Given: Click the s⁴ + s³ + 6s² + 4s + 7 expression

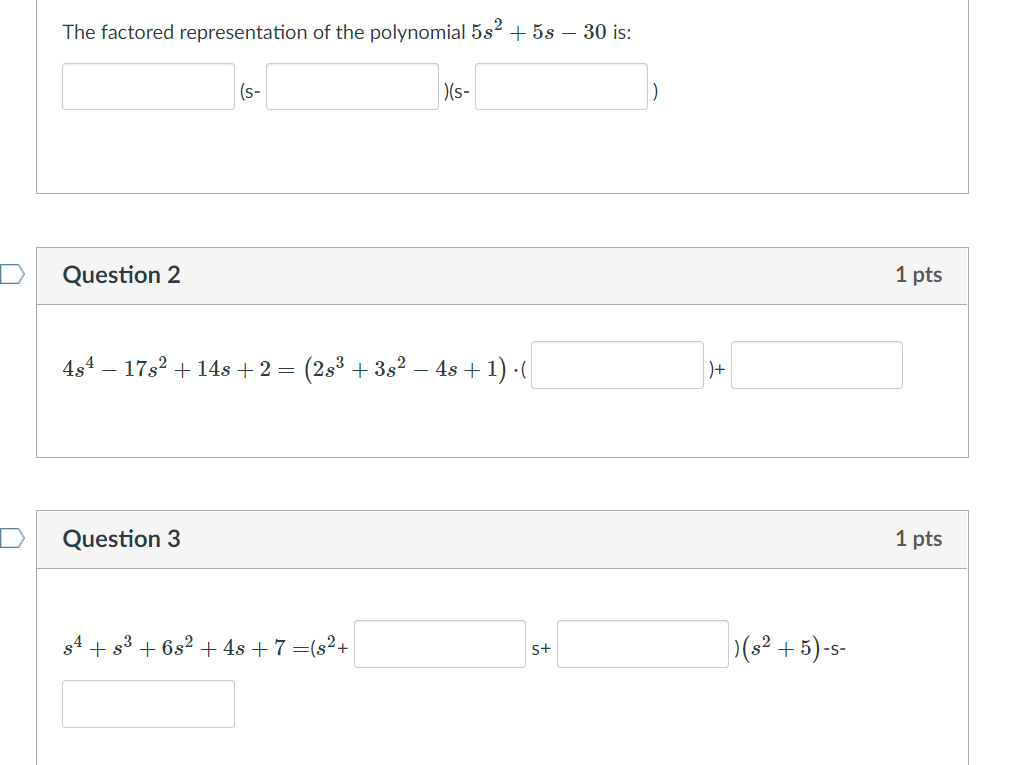Looking at the screenshot, I should point(174,647).
